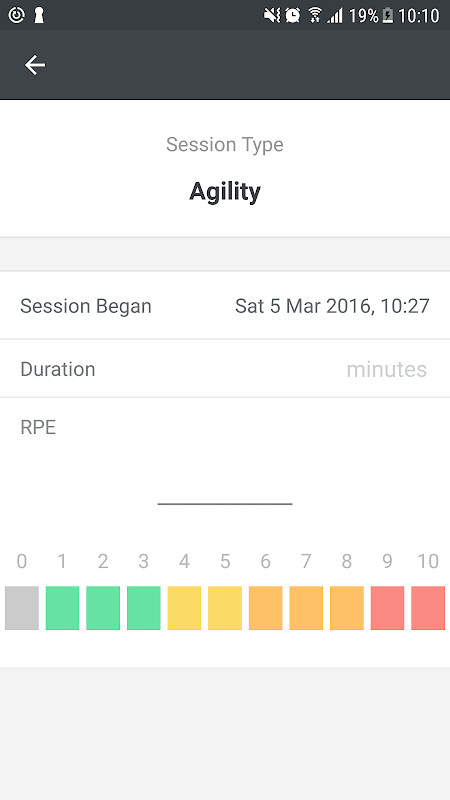Image resolution: width=450 pixels, height=800 pixels.
Task: Tap the Wi-Fi status bar icon
Action: 315,15
